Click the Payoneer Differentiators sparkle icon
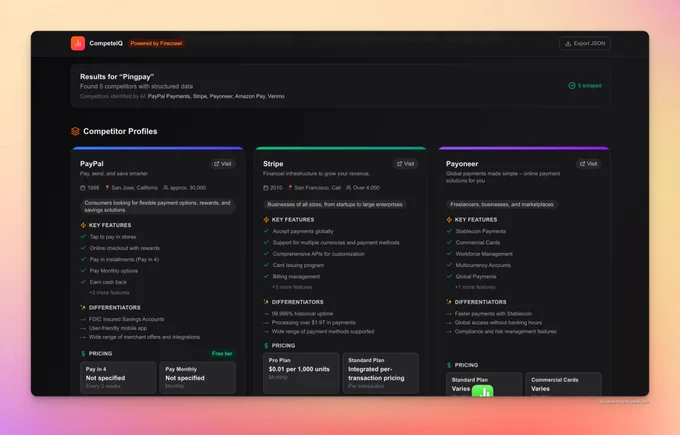 [449, 302]
